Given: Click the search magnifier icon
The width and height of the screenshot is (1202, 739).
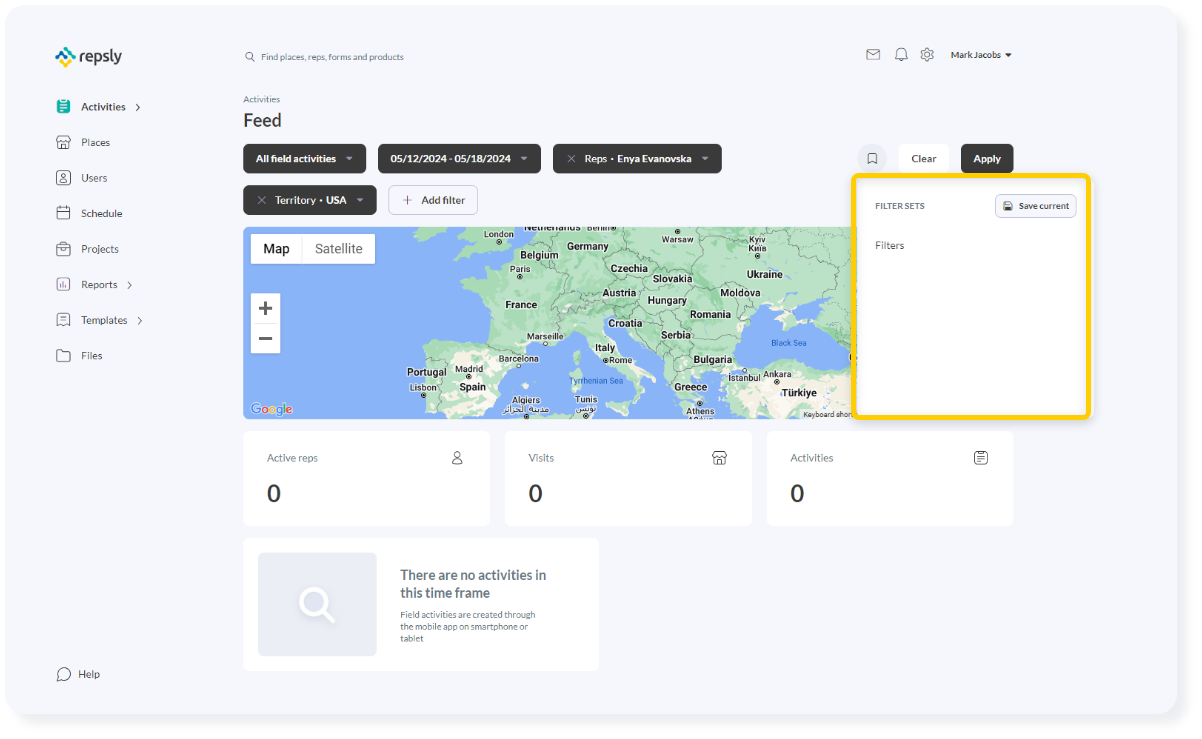Looking at the screenshot, I should [x=250, y=57].
